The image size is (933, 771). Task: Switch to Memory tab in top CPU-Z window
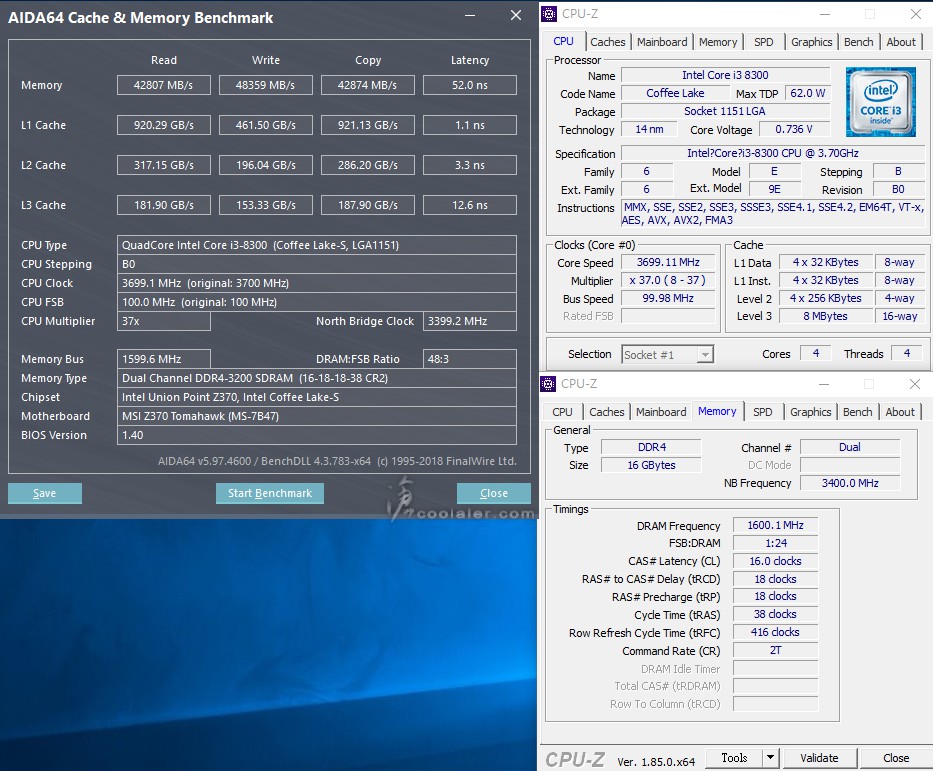coord(718,42)
